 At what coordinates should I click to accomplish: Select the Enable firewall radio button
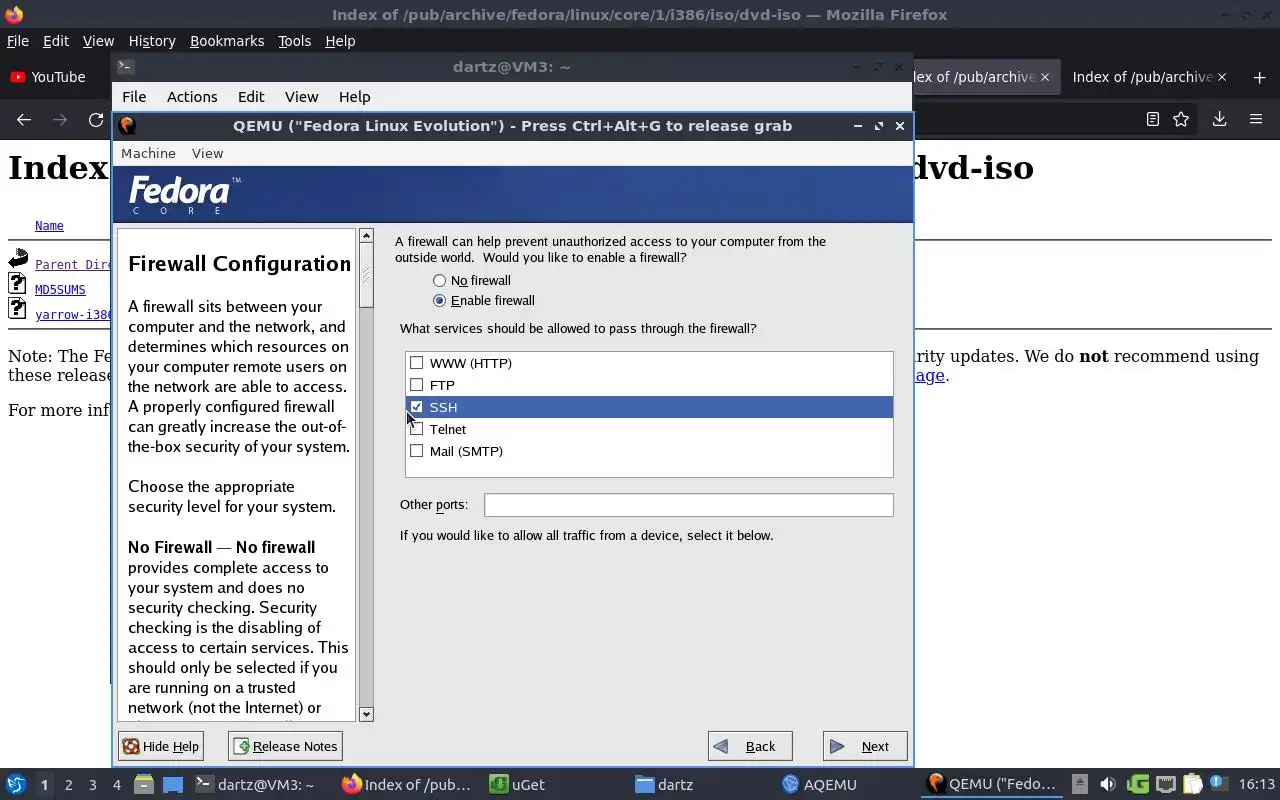pos(439,301)
